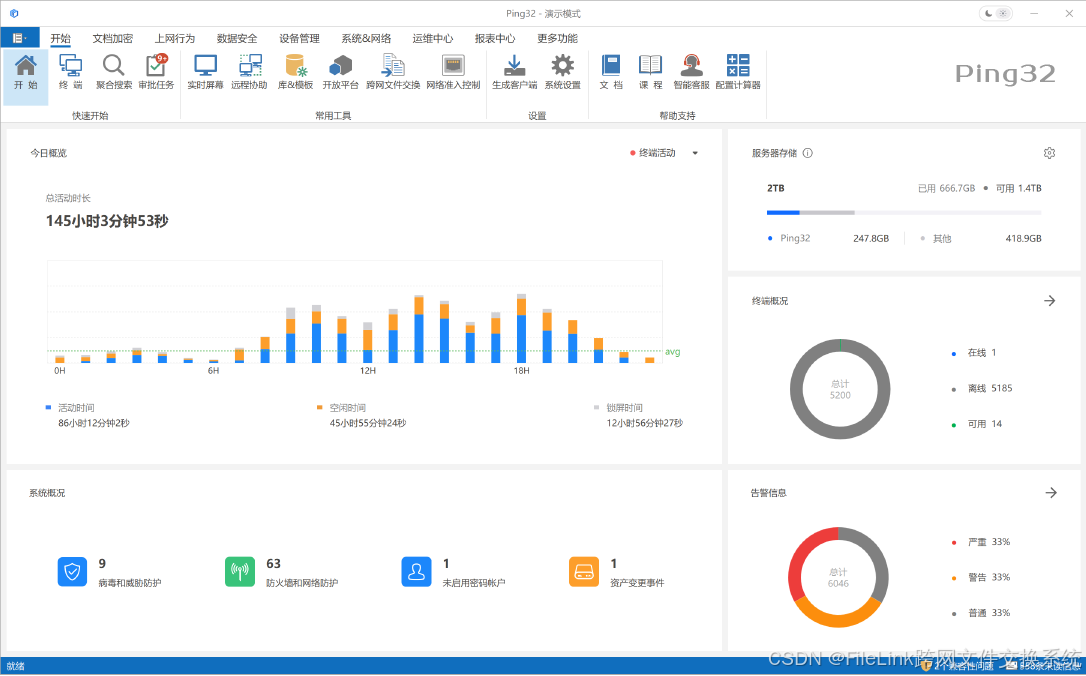Viewport: 1086px width, 676px height.
Task: Open 文档 documentation icon
Action: pos(611,72)
